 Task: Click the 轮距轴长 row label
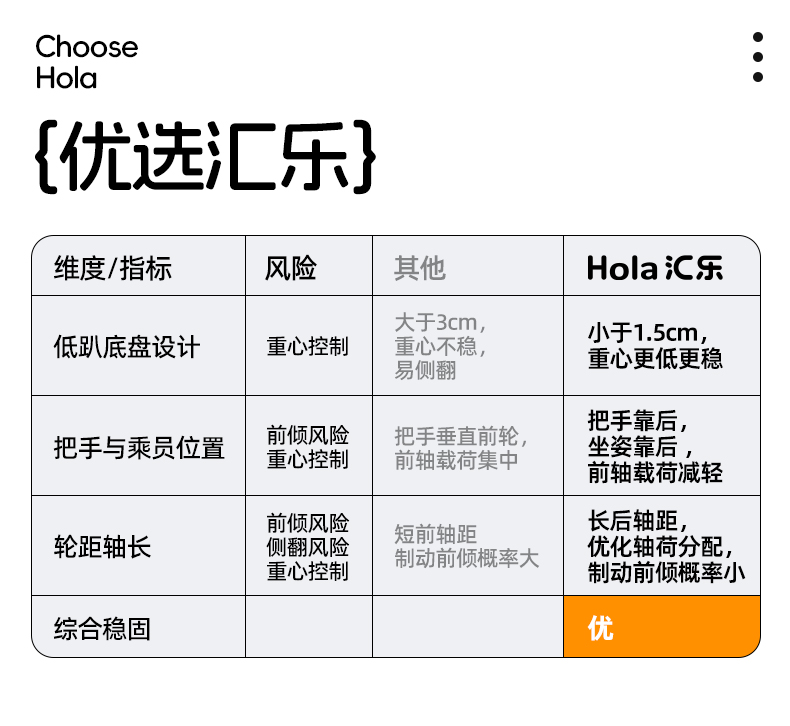[x=102, y=547]
